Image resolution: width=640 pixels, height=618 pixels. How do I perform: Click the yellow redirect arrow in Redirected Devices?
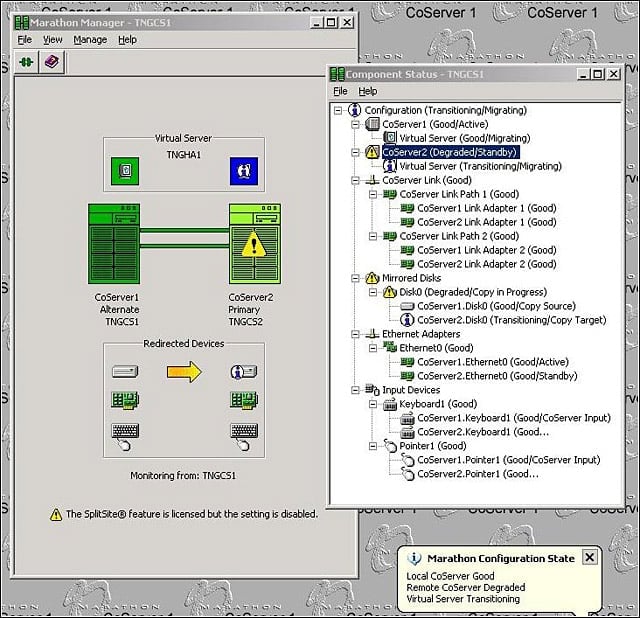pos(184,371)
